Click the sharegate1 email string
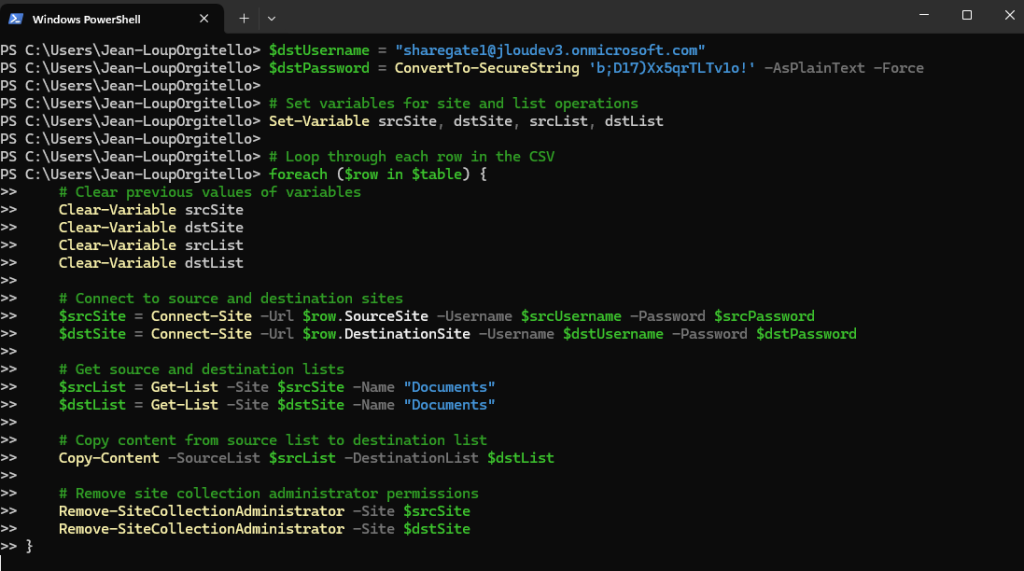Viewport: 1024px width, 571px height. (x=550, y=50)
